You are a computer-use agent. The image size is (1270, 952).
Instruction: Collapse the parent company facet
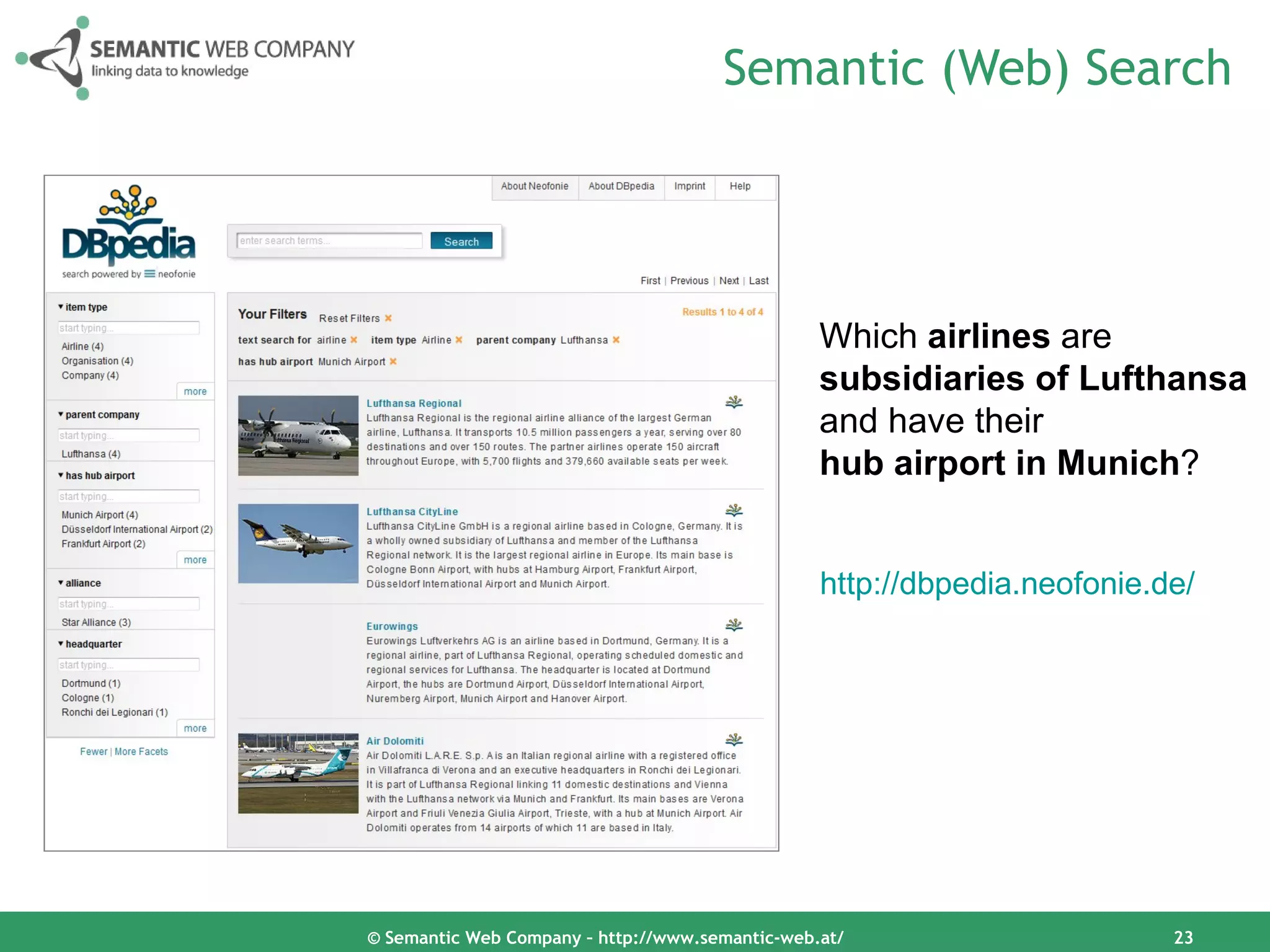point(61,415)
